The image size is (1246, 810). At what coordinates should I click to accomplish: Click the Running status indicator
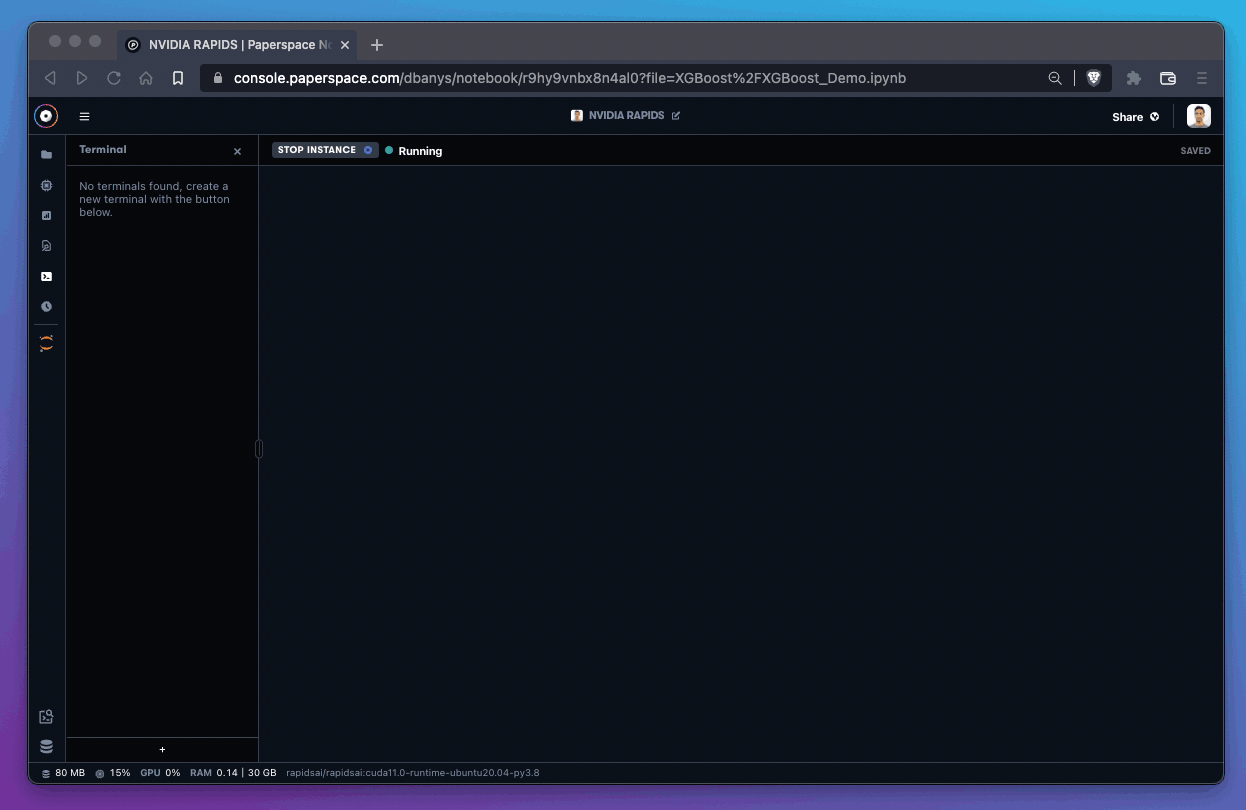click(x=414, y=151)
